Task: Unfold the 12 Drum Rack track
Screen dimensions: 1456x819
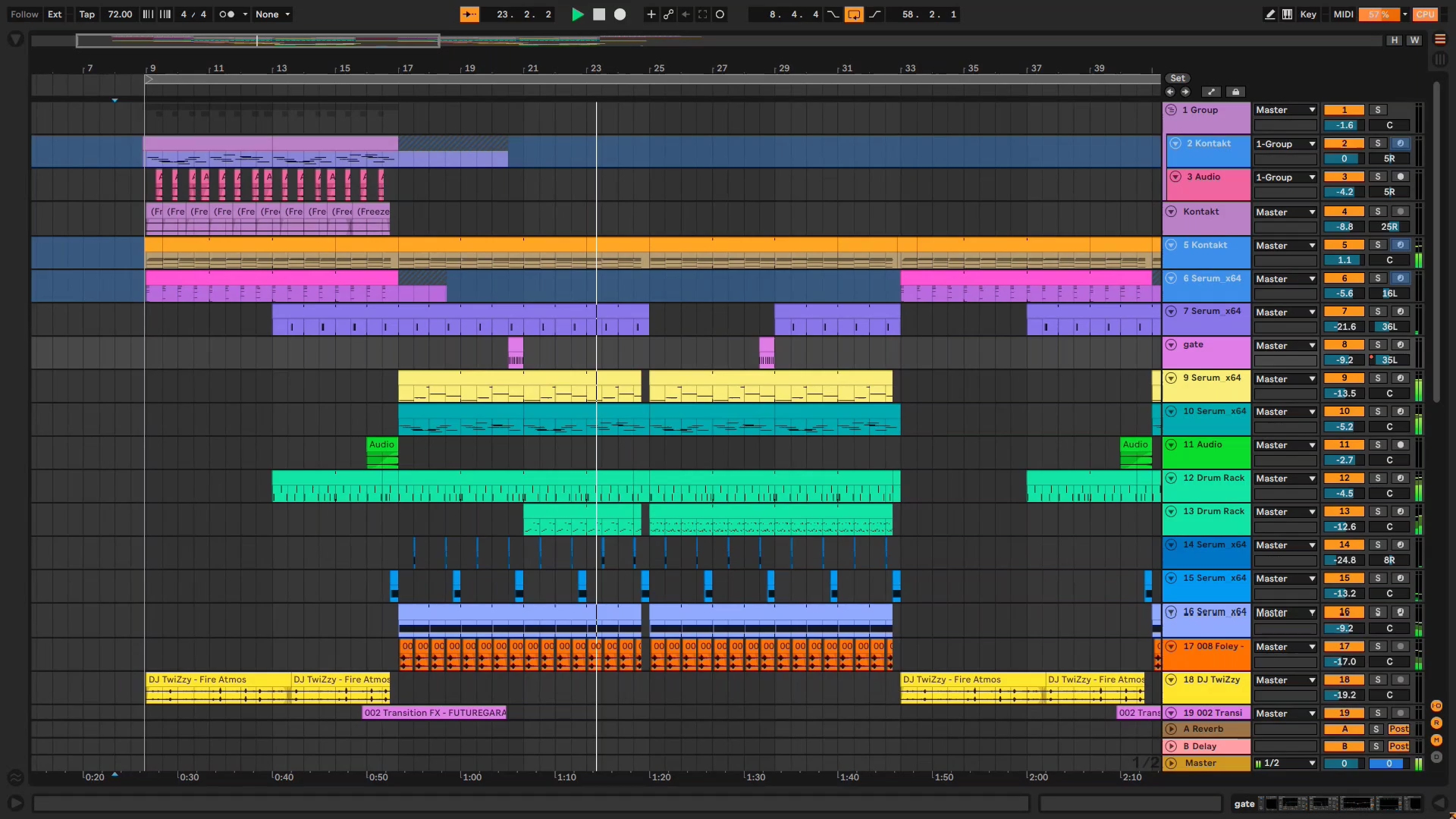Action: click(1171, 478)
